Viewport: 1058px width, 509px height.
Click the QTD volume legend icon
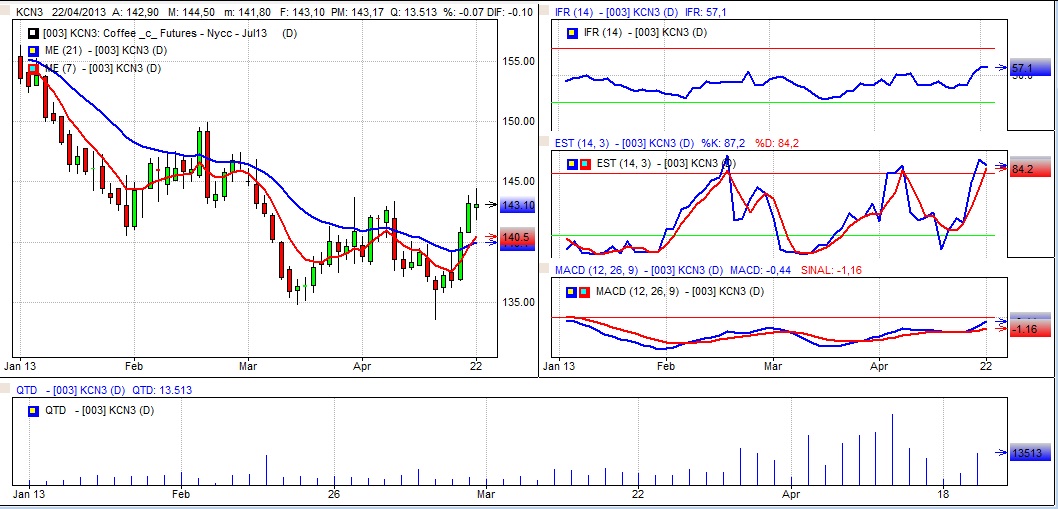tap(34, 410)
